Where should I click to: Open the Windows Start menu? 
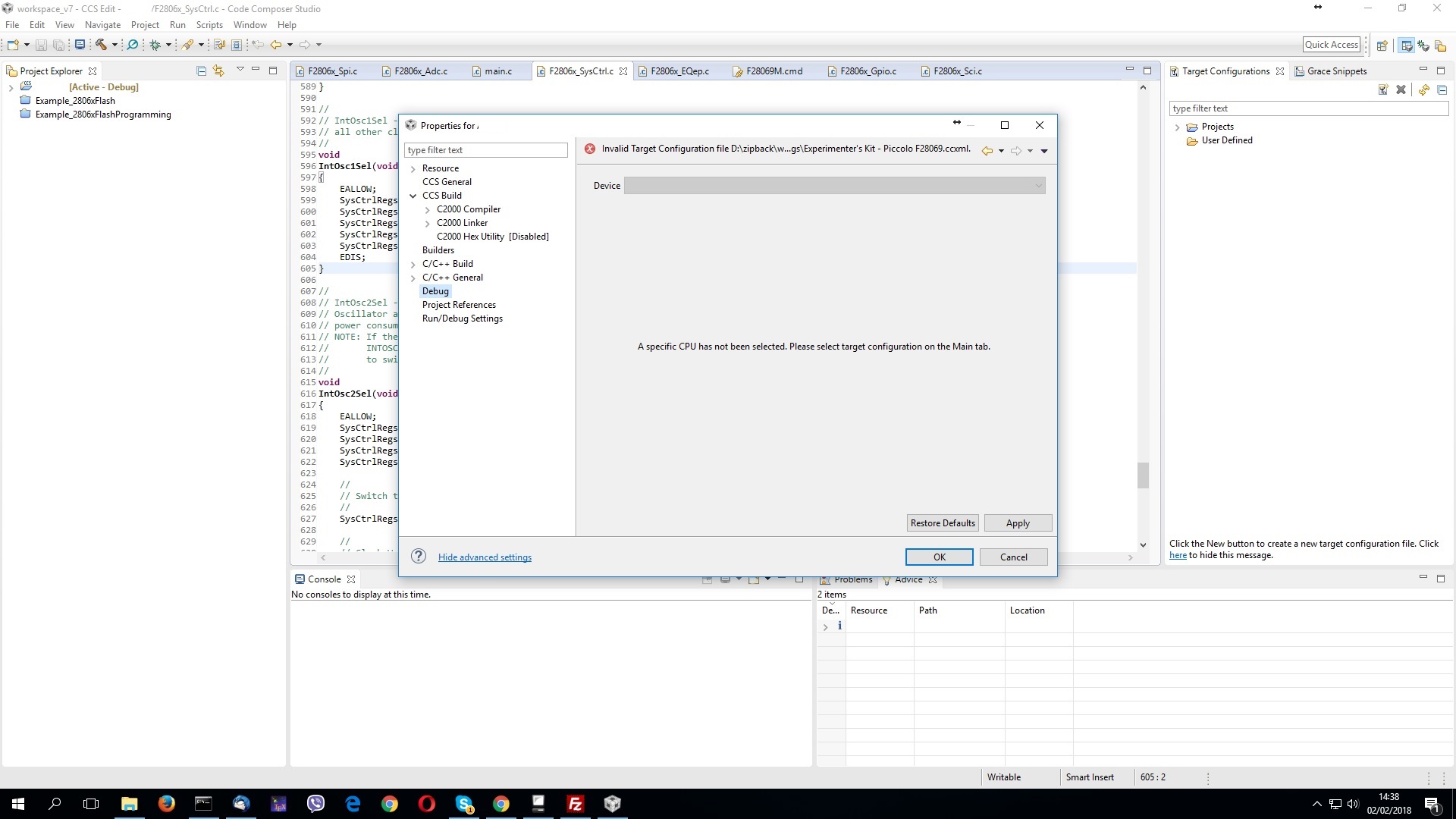click(18, 804)
